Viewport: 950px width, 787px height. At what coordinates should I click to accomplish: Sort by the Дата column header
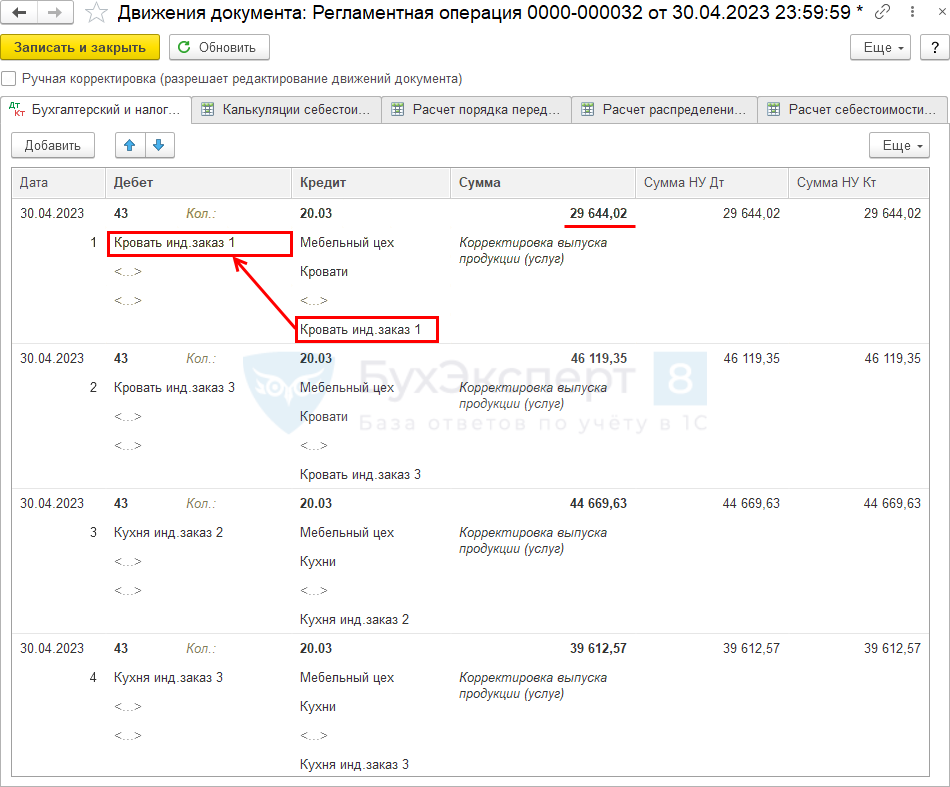(59, 183)
